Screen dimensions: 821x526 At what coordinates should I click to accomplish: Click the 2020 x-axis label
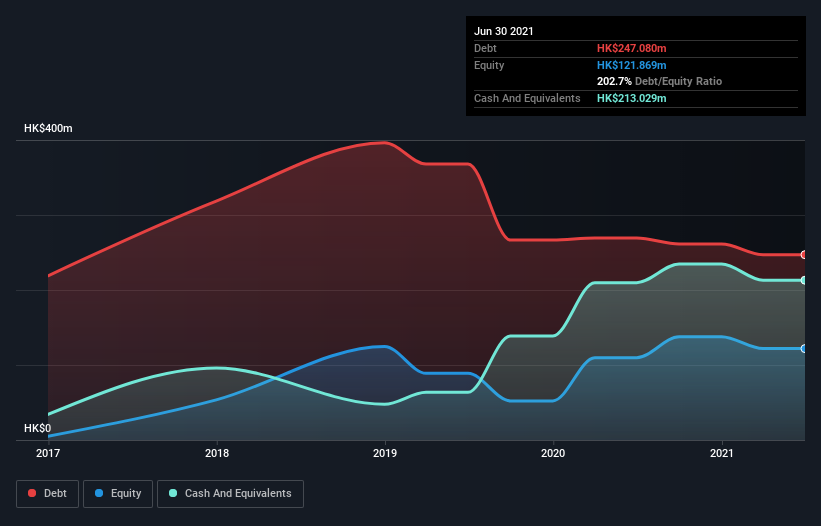[553, 453]
